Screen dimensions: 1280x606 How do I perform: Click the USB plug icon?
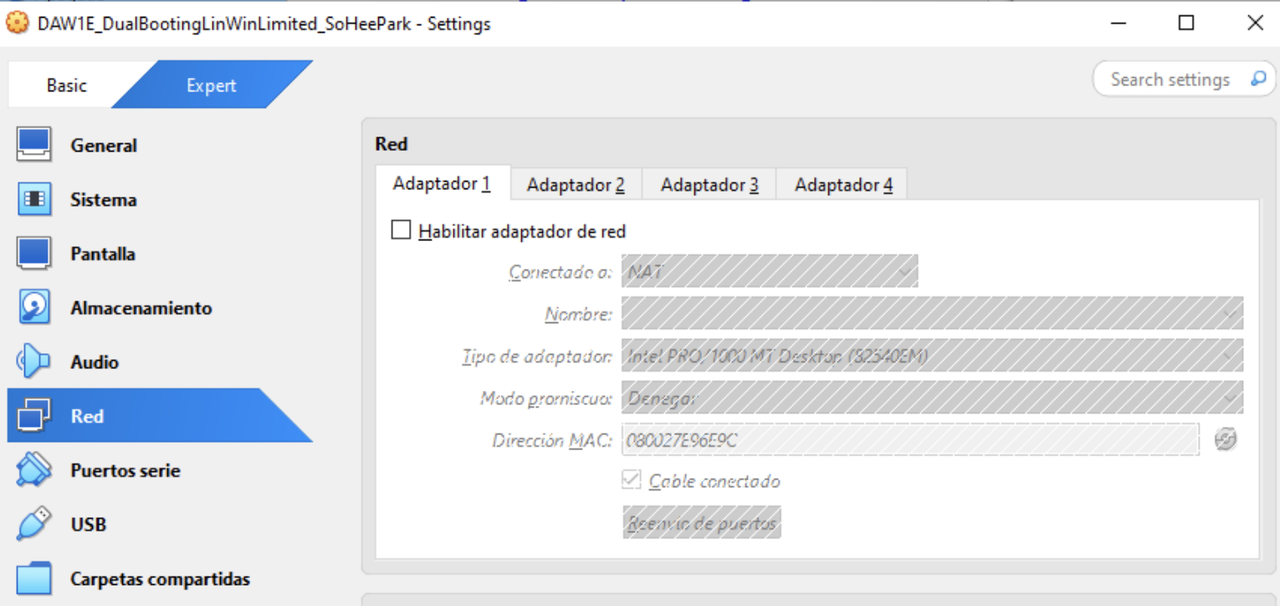pyautogui.click(x=34, y=523)
